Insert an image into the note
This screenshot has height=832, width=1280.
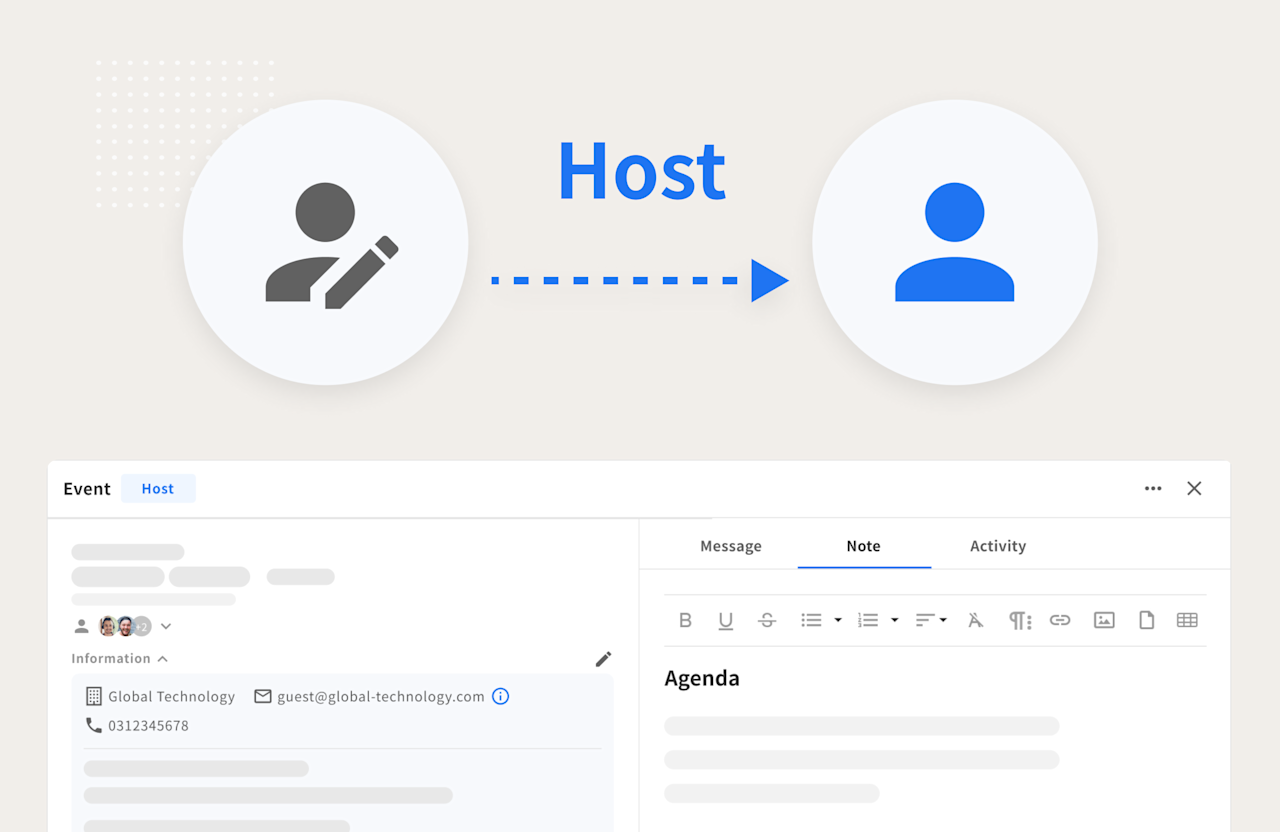coord(1103,620)
